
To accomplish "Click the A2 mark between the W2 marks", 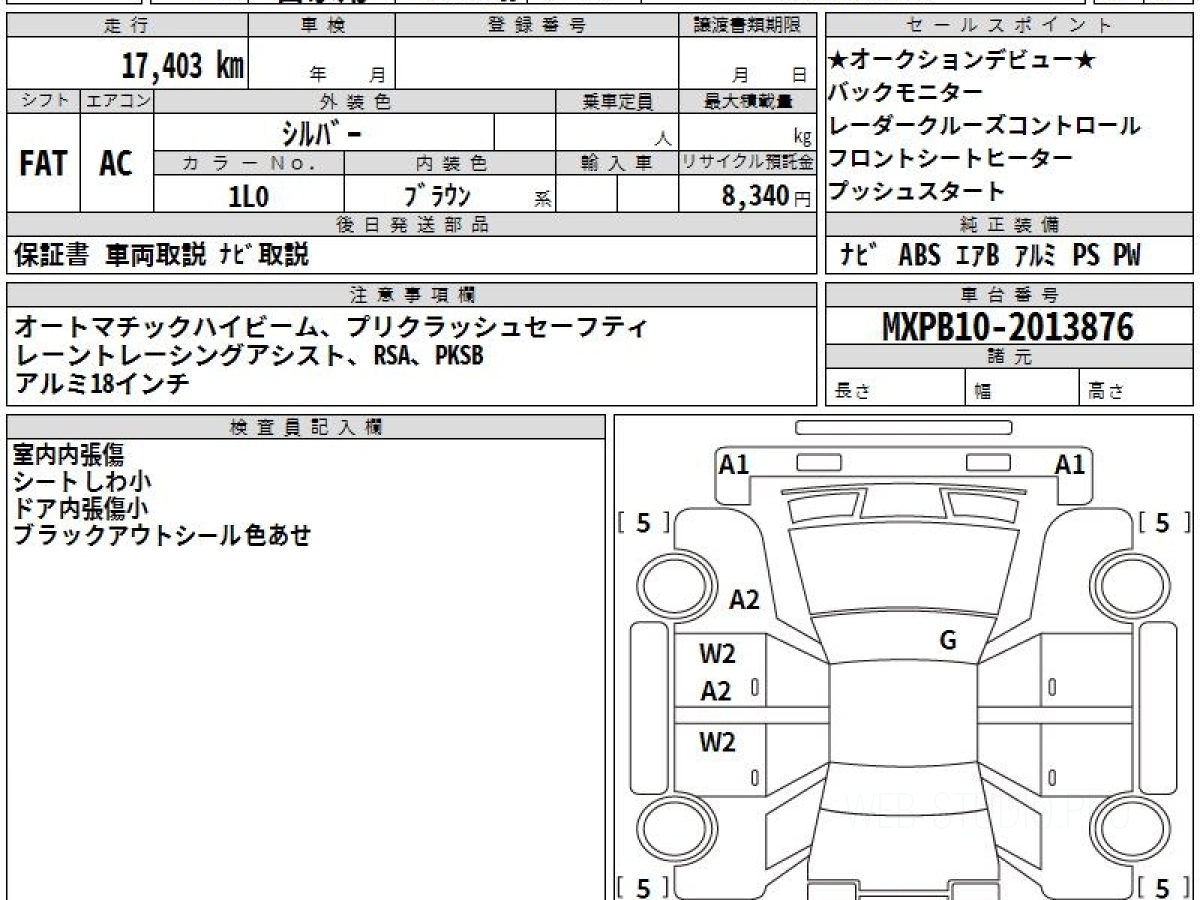I will [x=715, y=692].
